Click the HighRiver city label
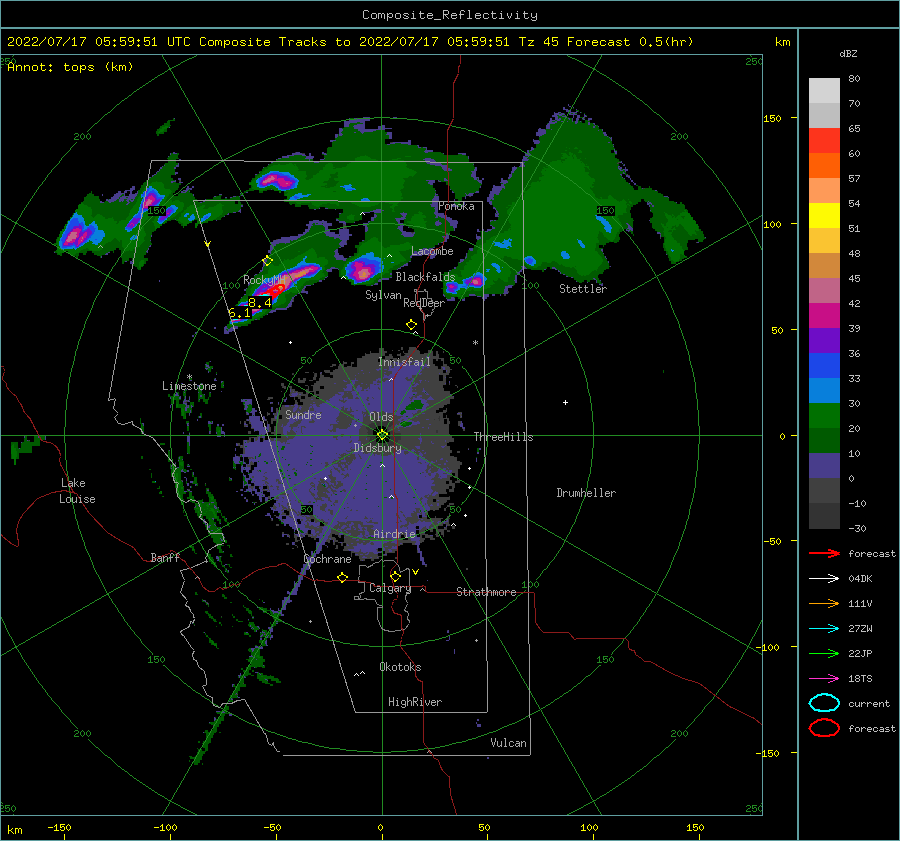The width and height of the screenshot is (900, 841). coord(415,702)
